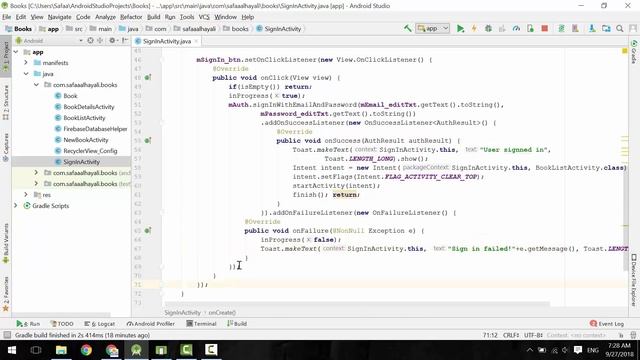
Task: Click the override gutter icon beside onClick
Action: tap(148, 78)
